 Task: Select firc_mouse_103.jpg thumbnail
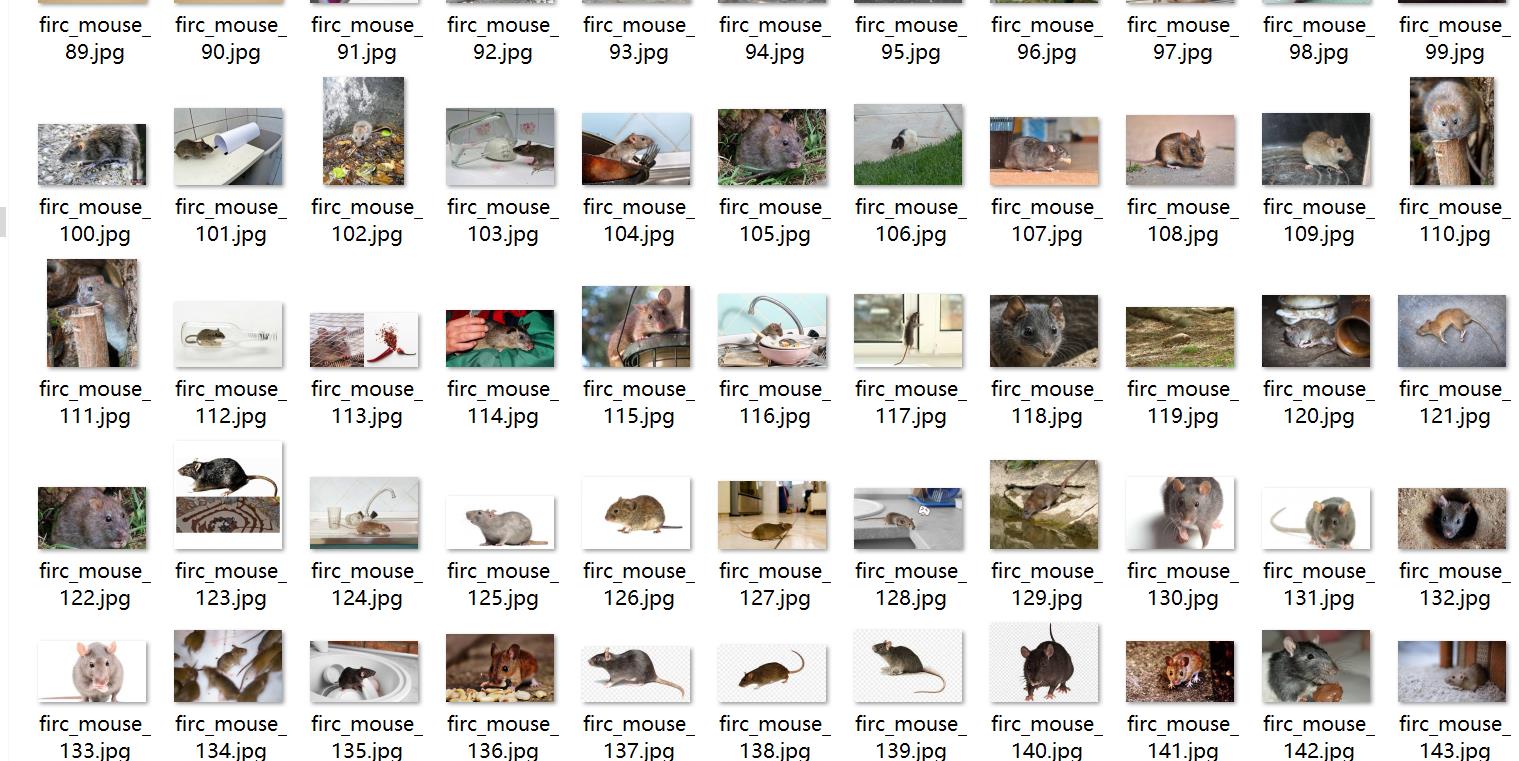pyautogui.click(x=500, y=147)
